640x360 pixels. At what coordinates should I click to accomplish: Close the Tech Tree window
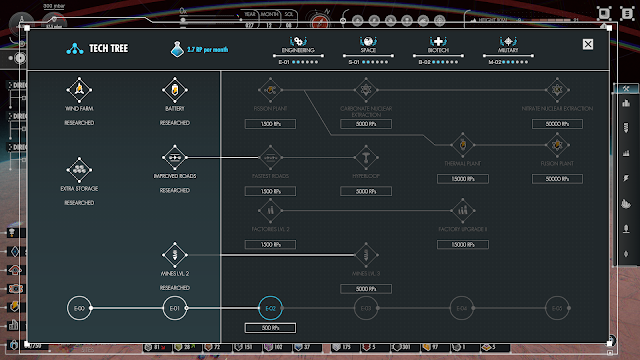click(x=588, y=44)
